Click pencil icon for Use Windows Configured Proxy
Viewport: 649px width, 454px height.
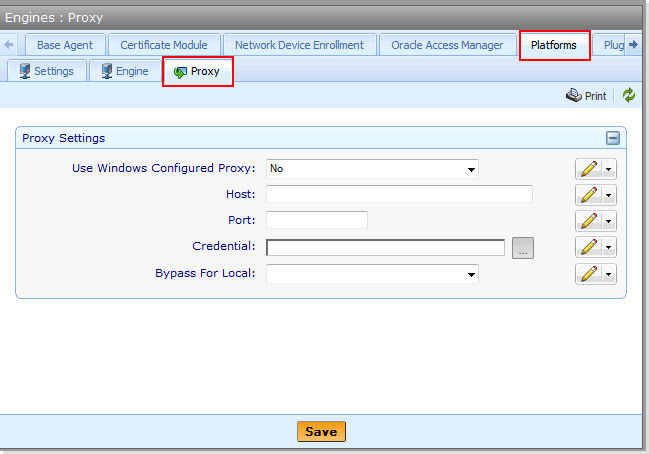pyautogui.click(x=588, y=168)
